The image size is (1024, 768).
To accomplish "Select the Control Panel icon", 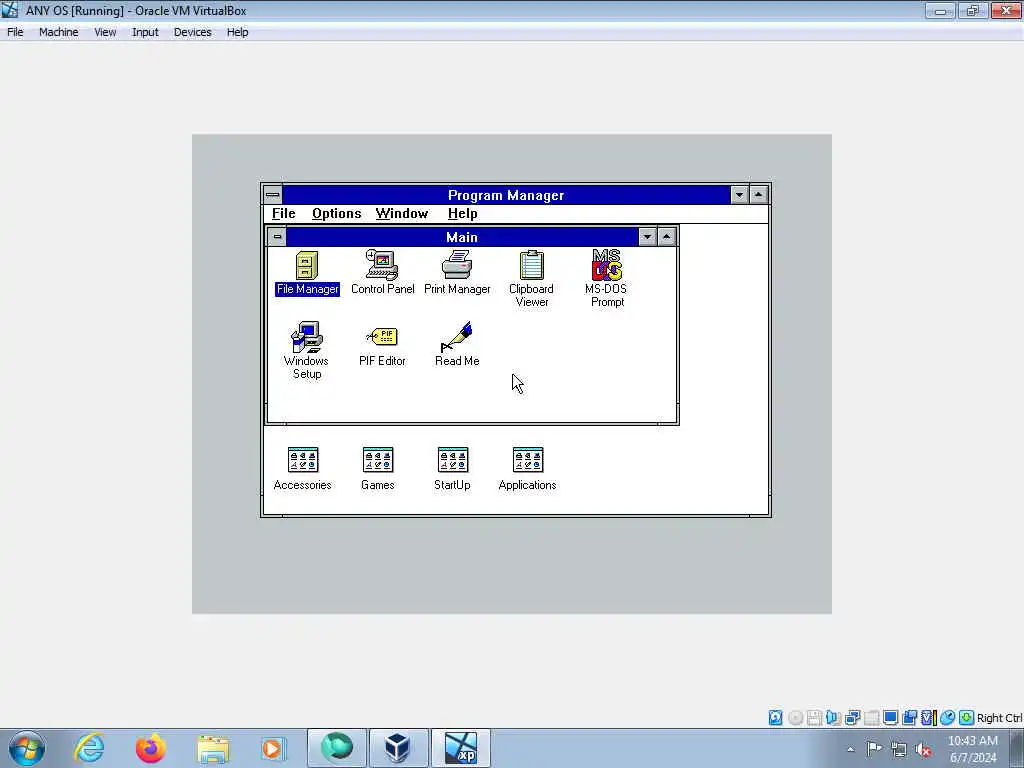I will 382,273.
